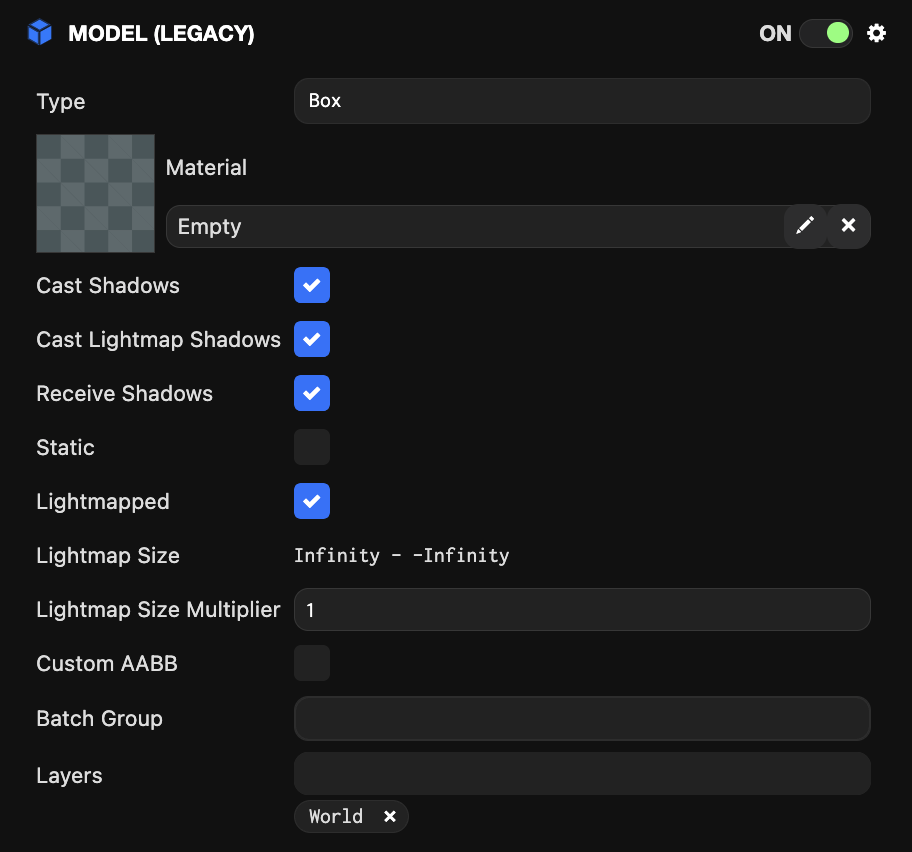Uncheck the Cast Shadows checkbox
This screenshot has height=852, width=912.
click(312, 285)
